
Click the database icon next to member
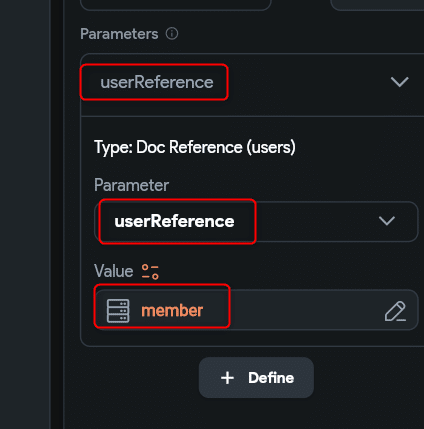tap(118, 311)
